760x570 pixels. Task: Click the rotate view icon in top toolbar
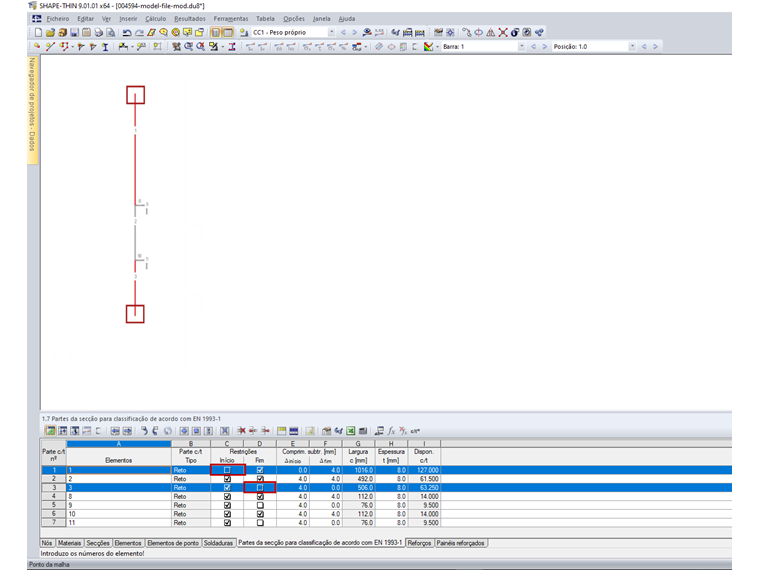[478, 32]
